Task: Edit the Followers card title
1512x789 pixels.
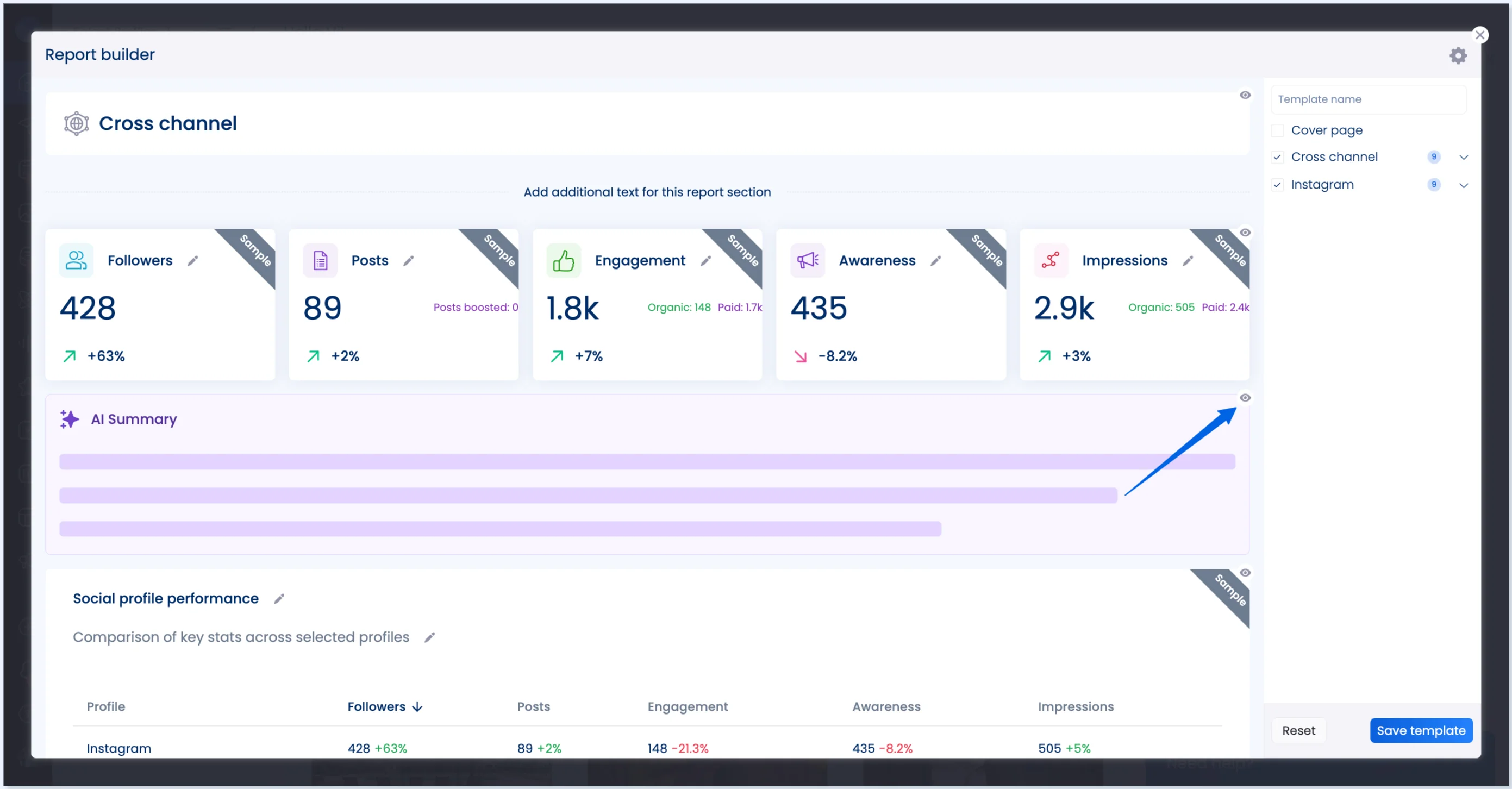Action: (192, 261)
